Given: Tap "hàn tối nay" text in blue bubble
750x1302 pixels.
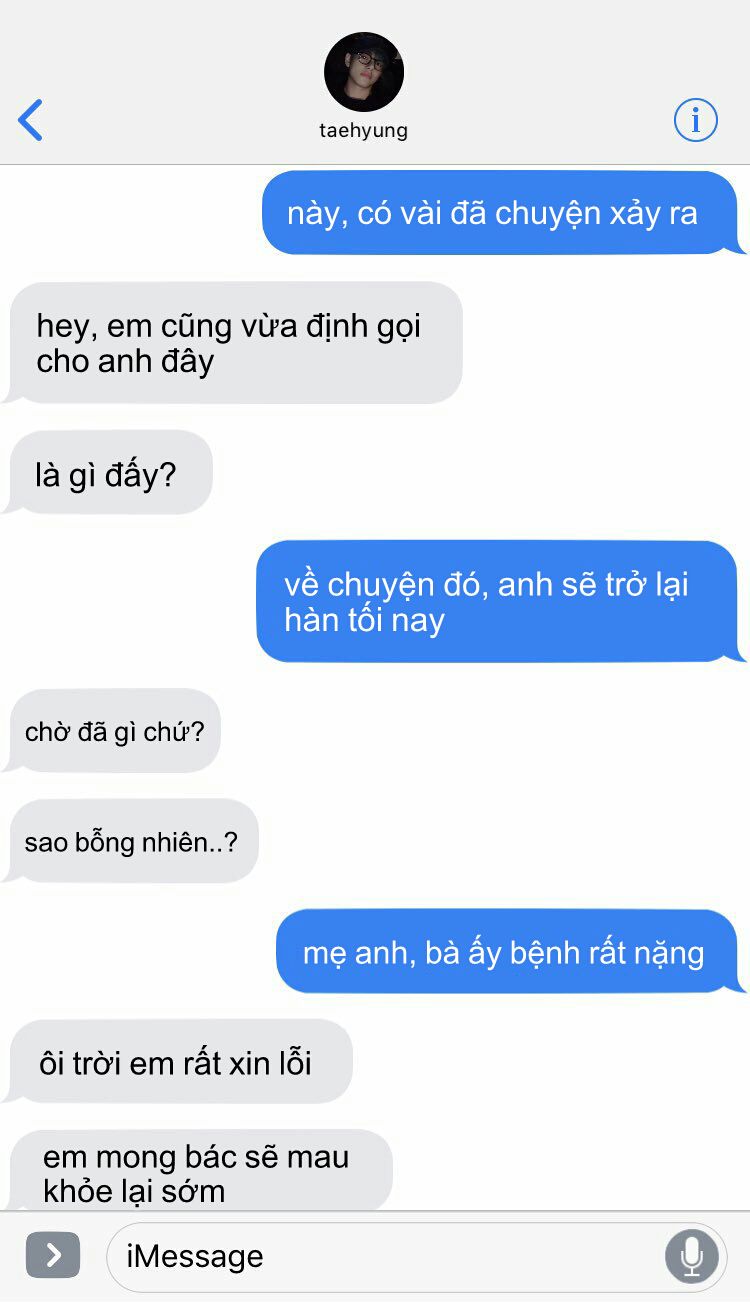Looking at the screenshot, I should (364, 620).
